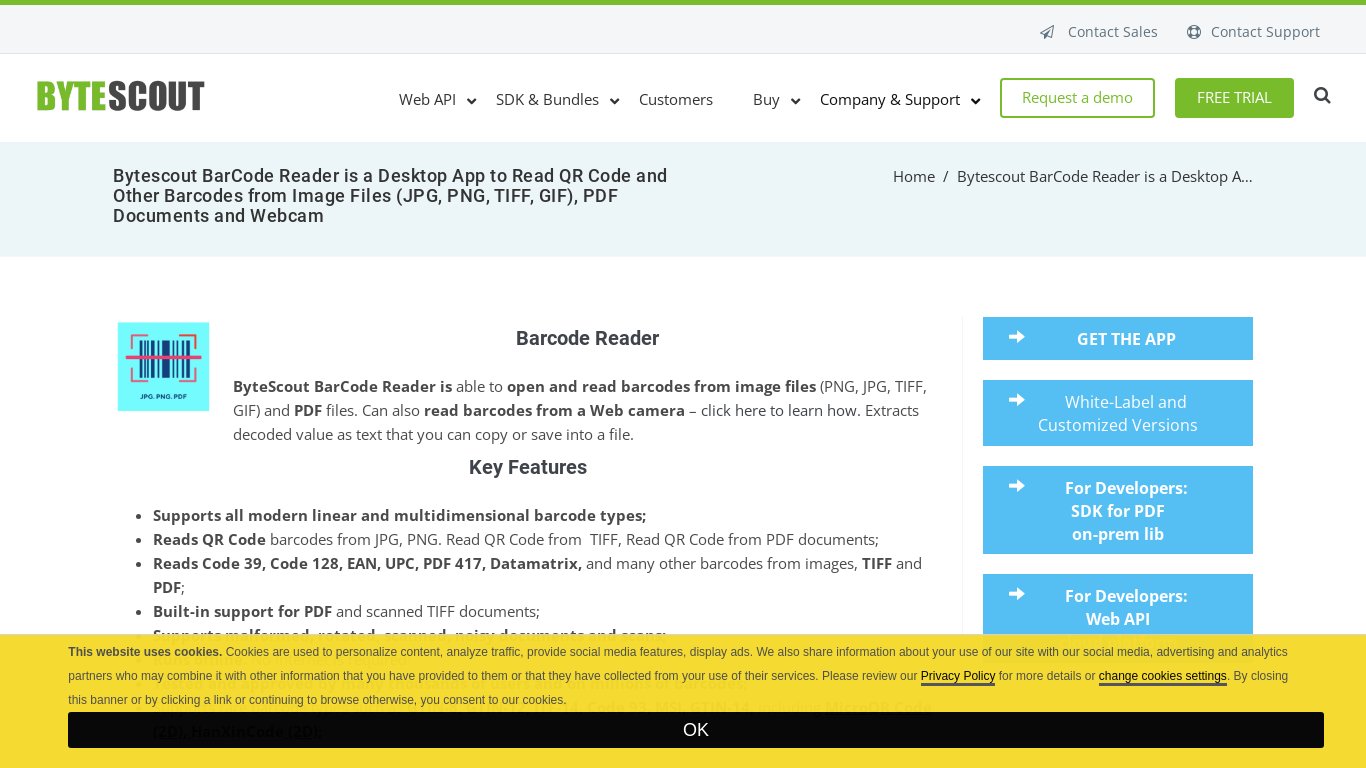
Task: Open the Company & Support menu
Action: click(x=890, y=100)
